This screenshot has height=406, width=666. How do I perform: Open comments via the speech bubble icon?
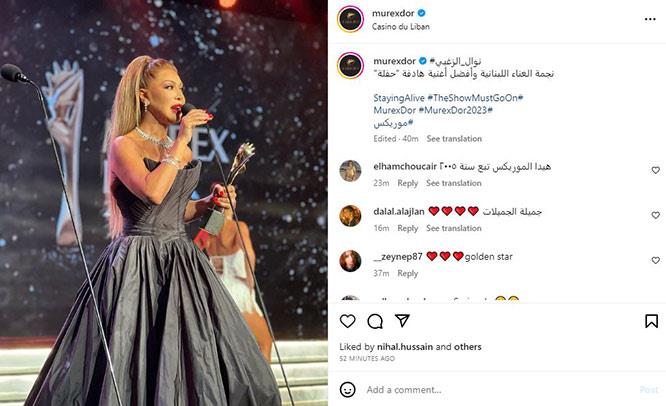tap(375, 321)
